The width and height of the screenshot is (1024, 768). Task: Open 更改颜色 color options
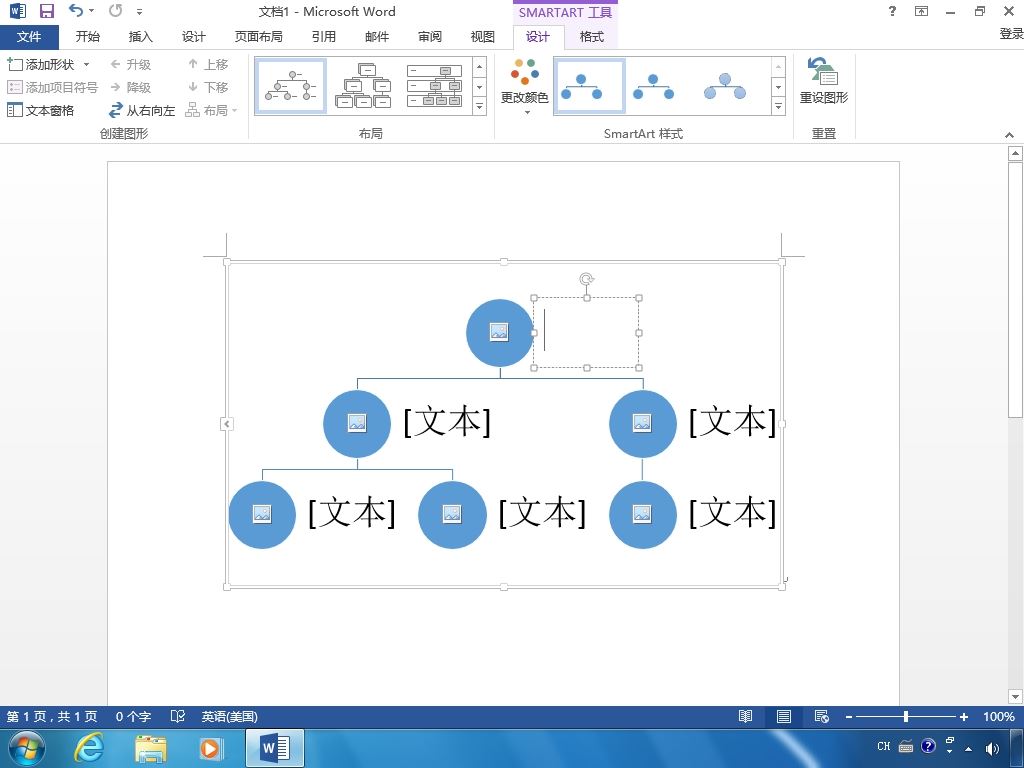pyautogui.click(x=524, y=87)
